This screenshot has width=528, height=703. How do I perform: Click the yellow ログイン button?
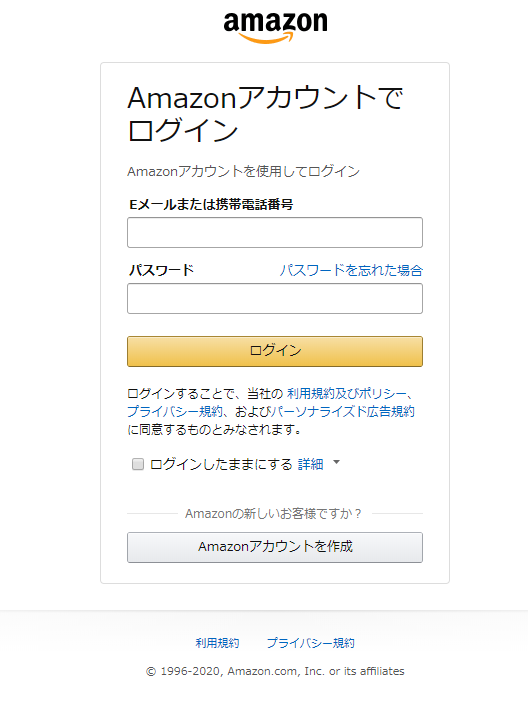(x=275, y=351)
